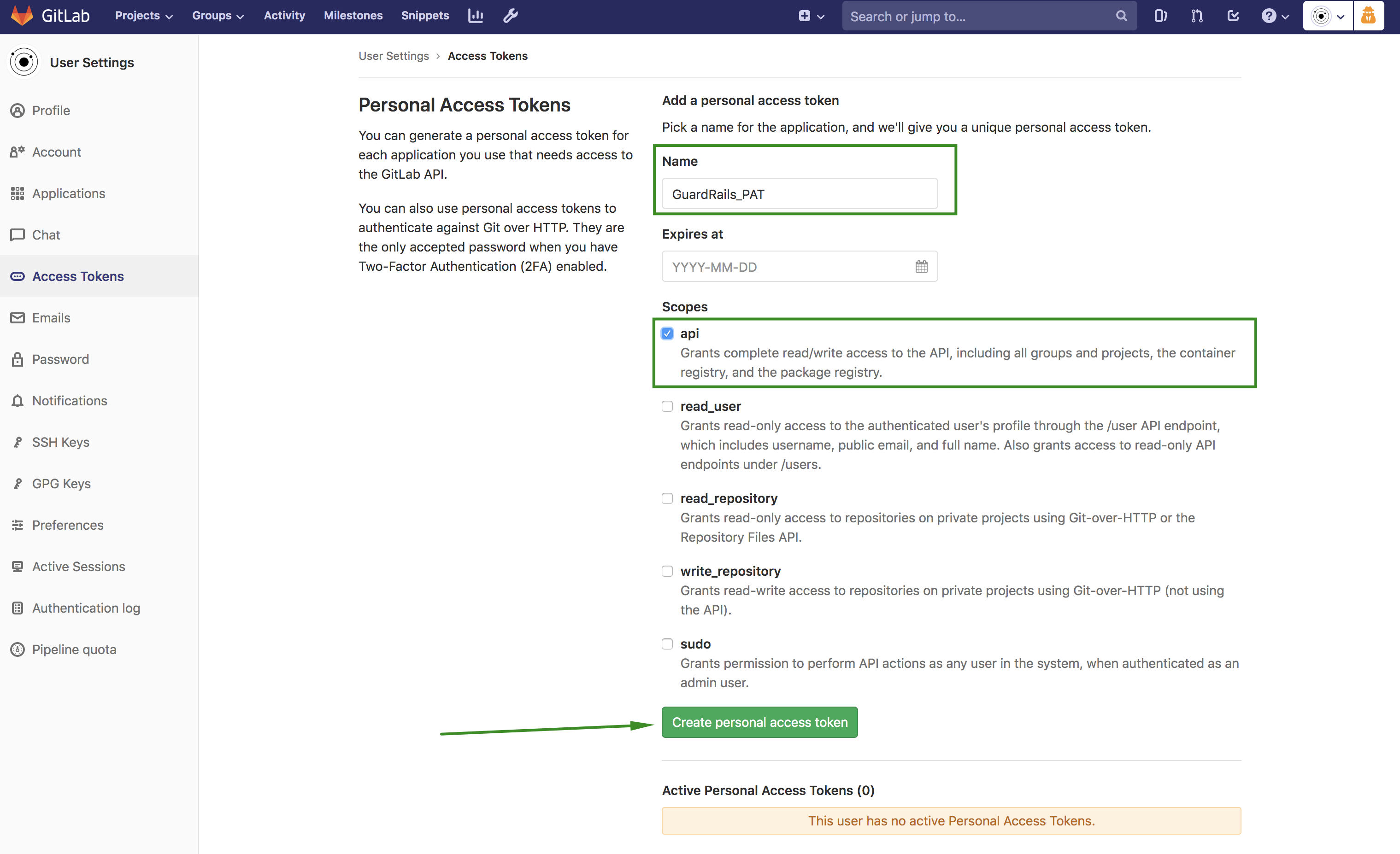Enable the read_user scope checkbox
The width and height of the screenshot is (1400, 854).
[667, 406]
